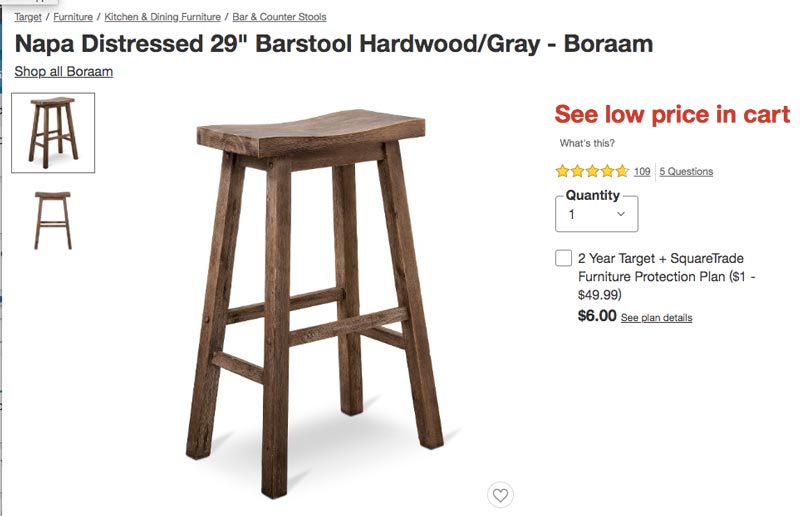This screenshot has height=516, width=800.
Task: Click the star rating icons
Action: tap(592, 171)
